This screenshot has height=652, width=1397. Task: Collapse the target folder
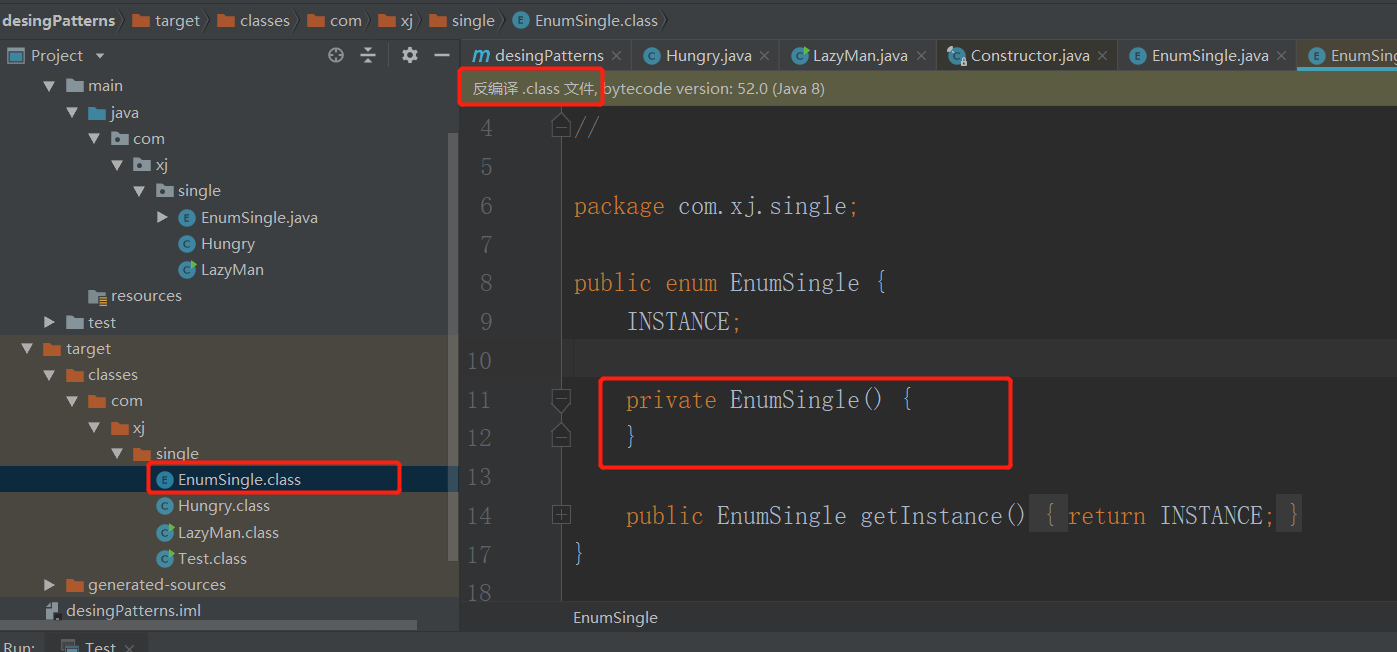click(27, 349)
